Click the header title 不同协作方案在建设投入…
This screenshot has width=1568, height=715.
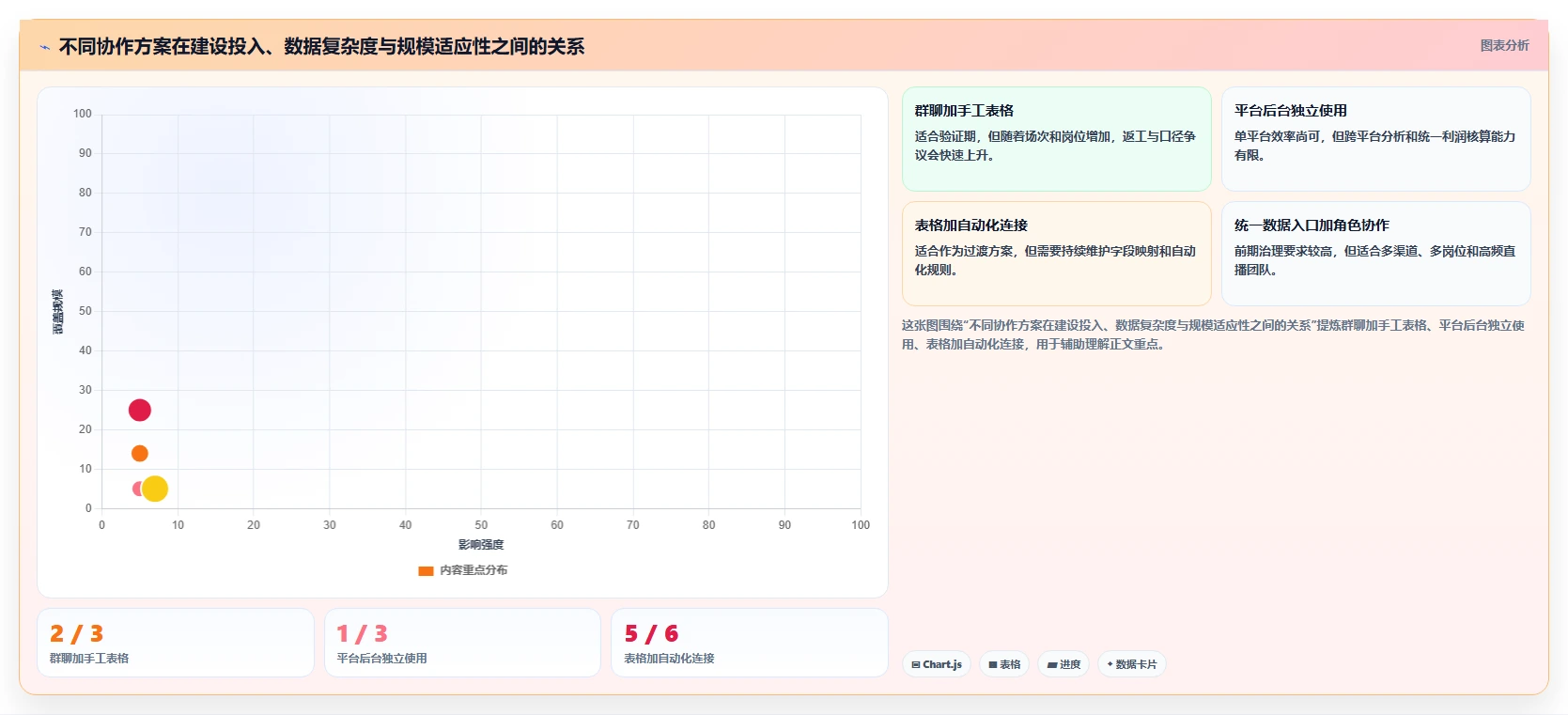321,46
